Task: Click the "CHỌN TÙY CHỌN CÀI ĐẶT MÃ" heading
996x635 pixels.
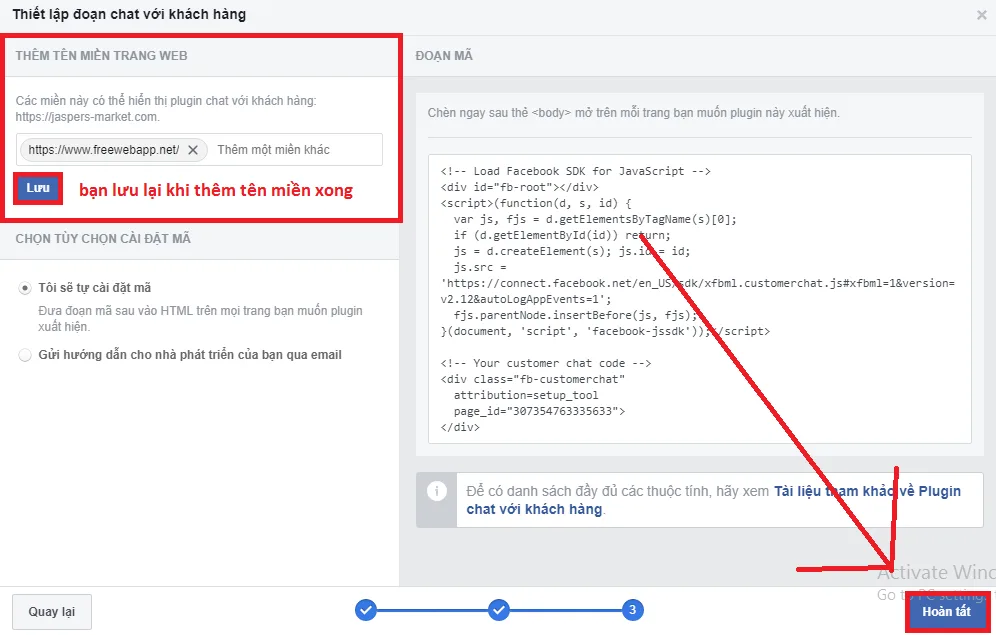Action: 103,239
